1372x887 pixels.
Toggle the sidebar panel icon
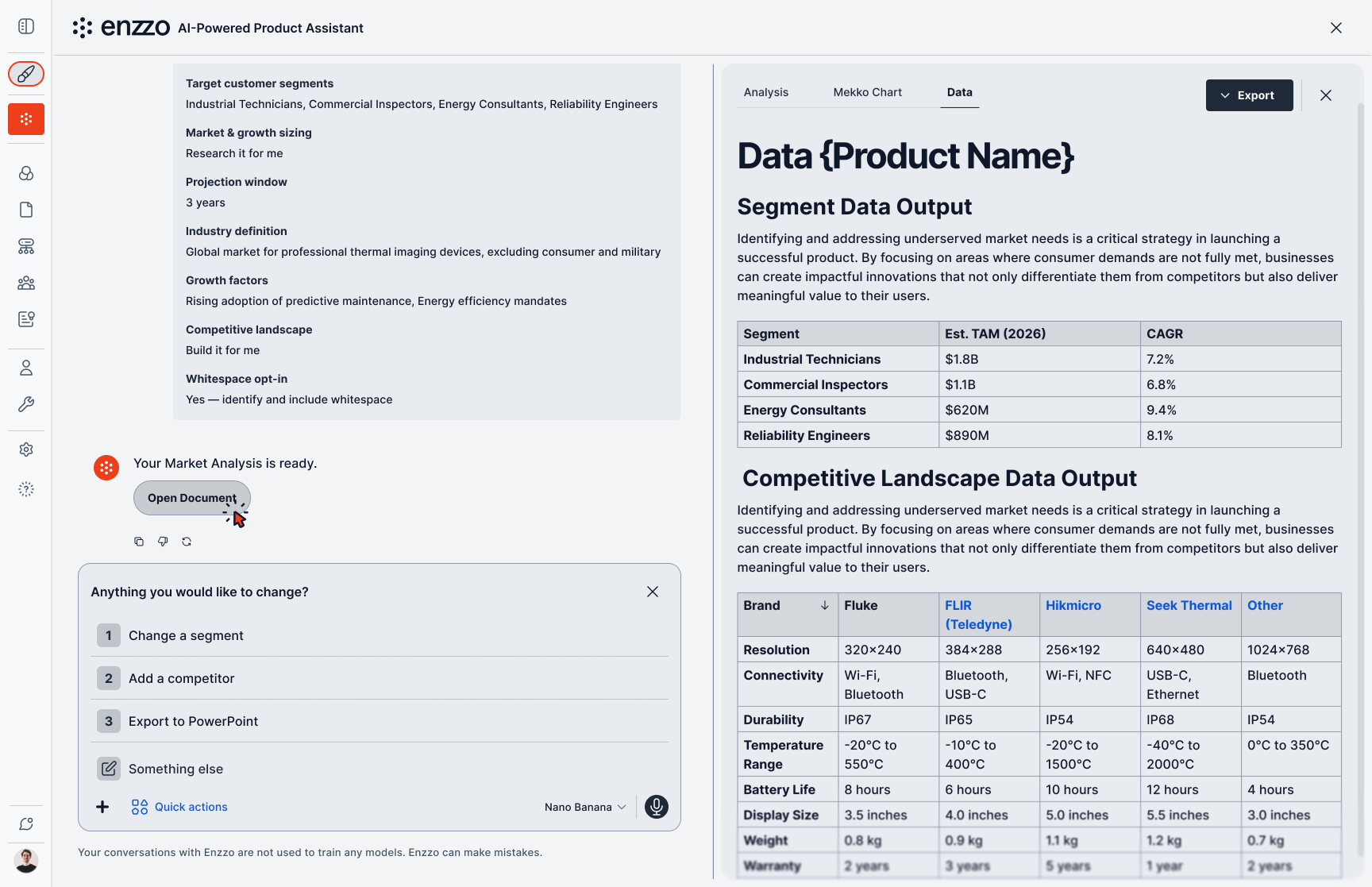[x=26, y=26]
